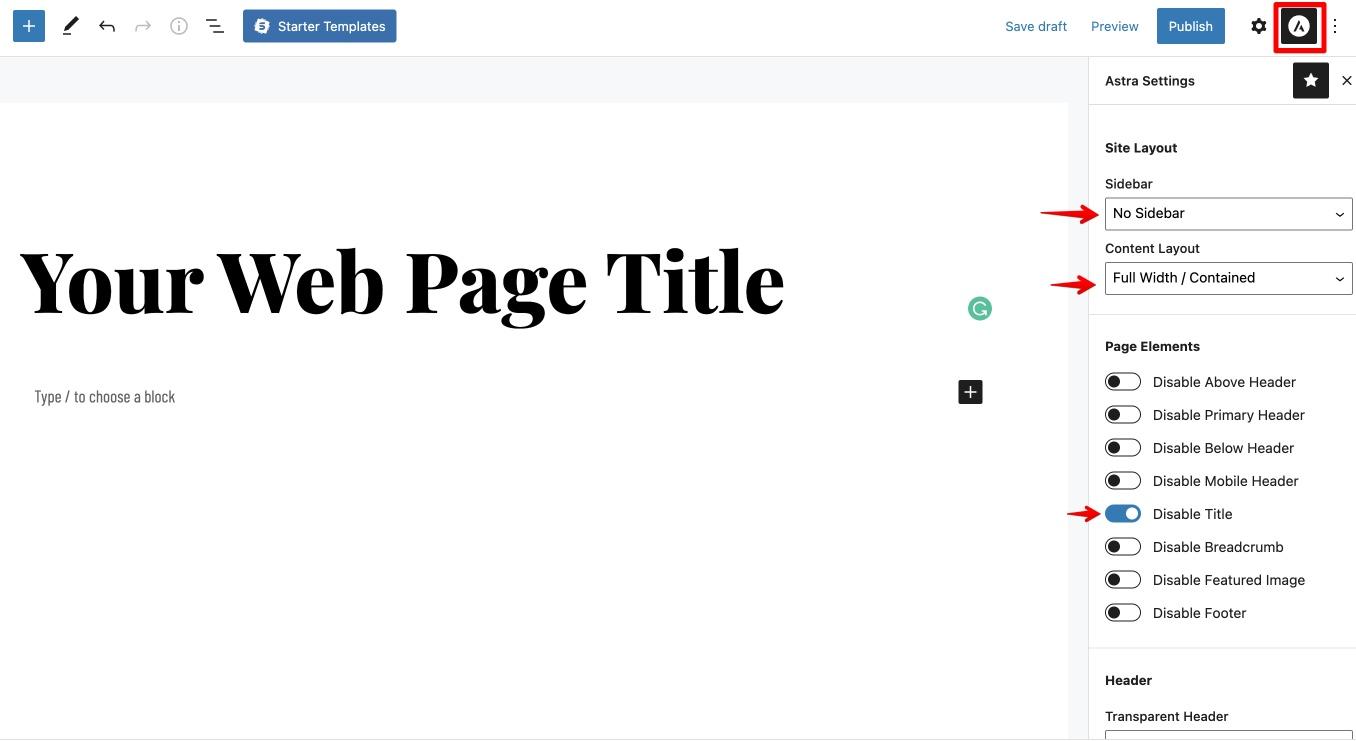Screen dimensions: 1356x741
Task: Pin Astra Settings with the star icon
Action: pos(1310,80)
